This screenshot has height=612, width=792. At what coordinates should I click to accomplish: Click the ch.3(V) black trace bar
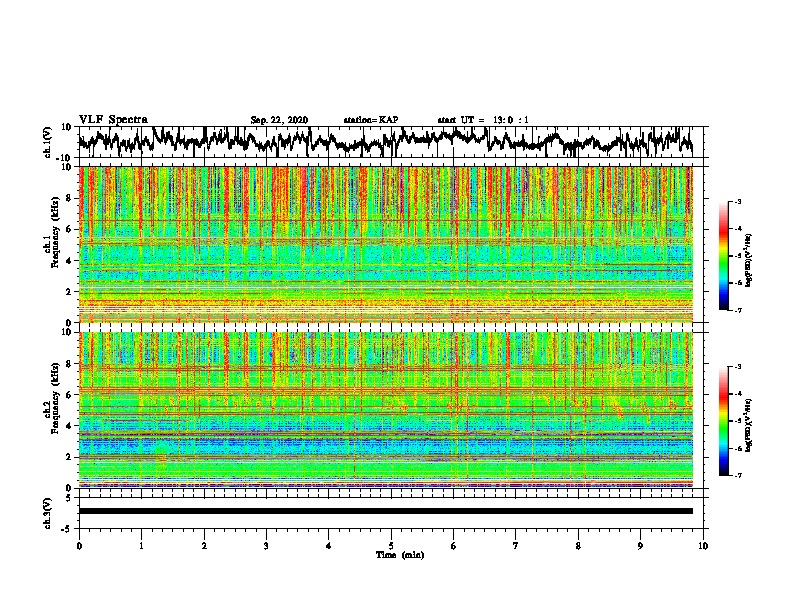click(386, 511)
